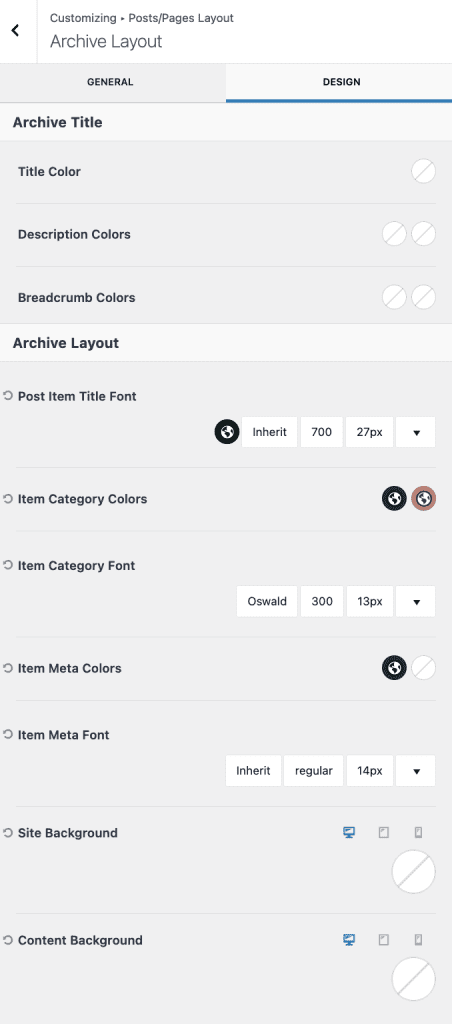
Task: Open global palette for Post Item Title Font
Action: (227, 432)
